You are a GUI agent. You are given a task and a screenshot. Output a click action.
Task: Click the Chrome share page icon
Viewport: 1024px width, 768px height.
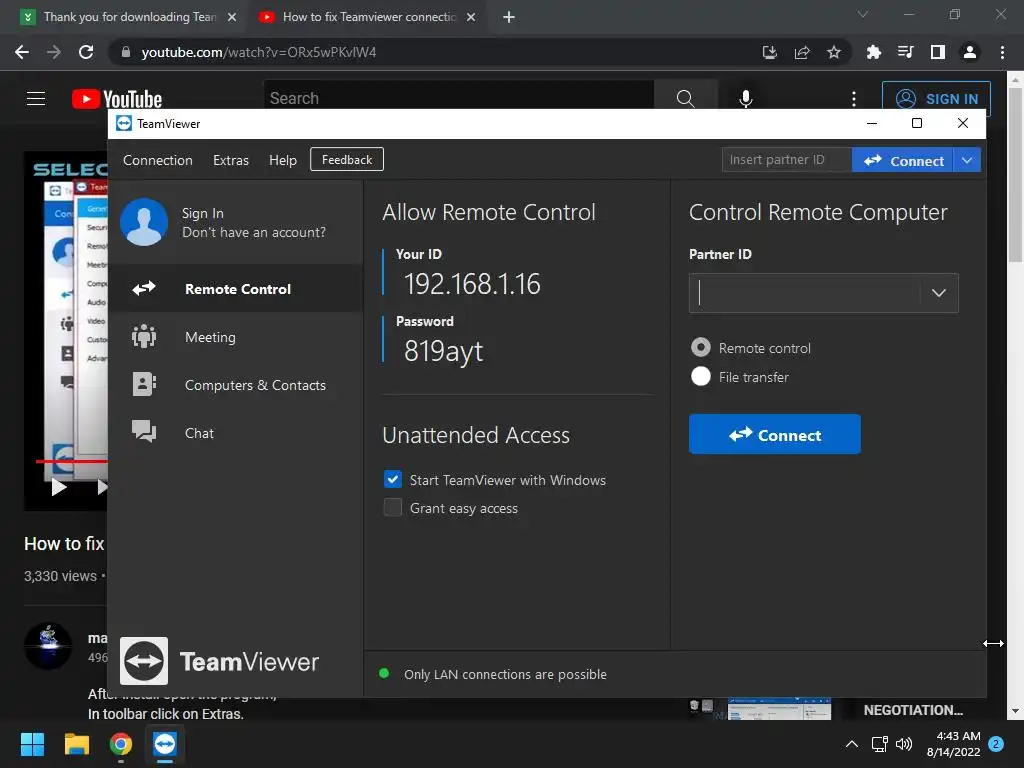coord(802,52)
